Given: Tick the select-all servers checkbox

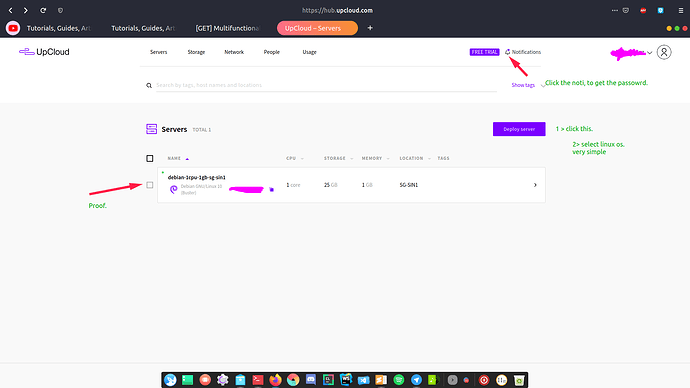Looking at the screenshot, I should (150, 158).
